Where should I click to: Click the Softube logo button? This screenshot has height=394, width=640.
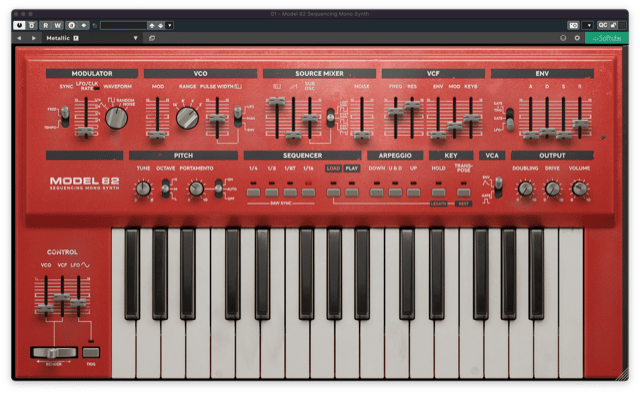(607, 38)
